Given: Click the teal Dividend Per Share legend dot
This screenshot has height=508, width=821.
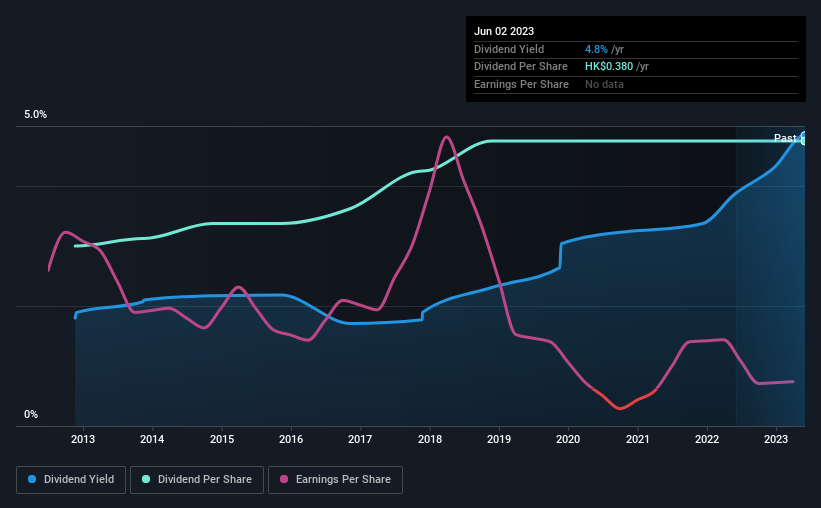Looking at the screenshot, I should (x=146, y=479).
